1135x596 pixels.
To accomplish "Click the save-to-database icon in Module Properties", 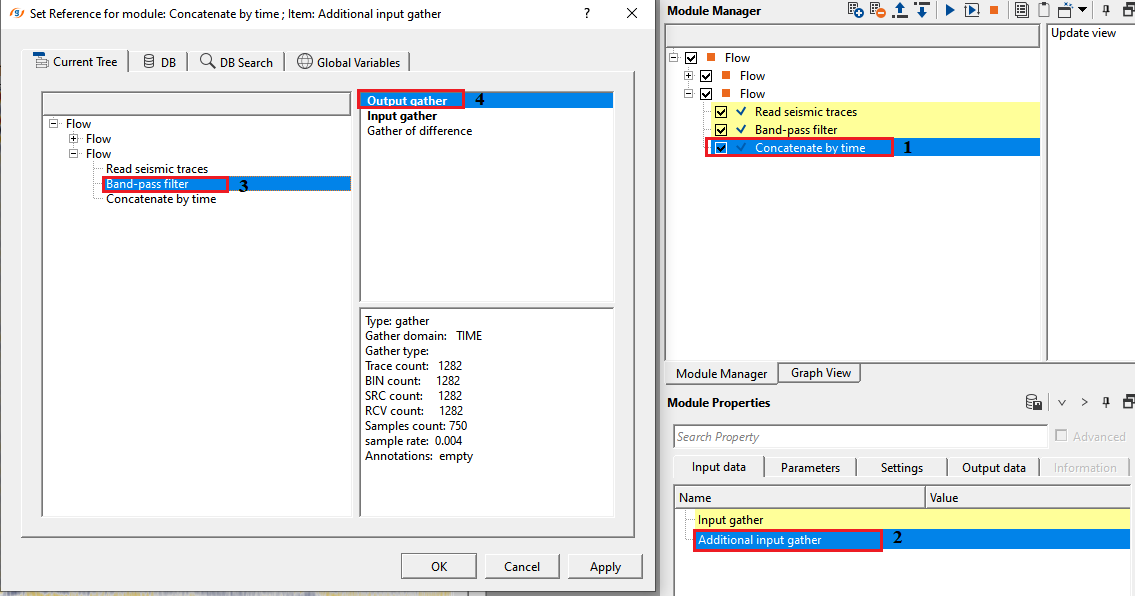I will pyautogui.click(x=1034, y=403).
